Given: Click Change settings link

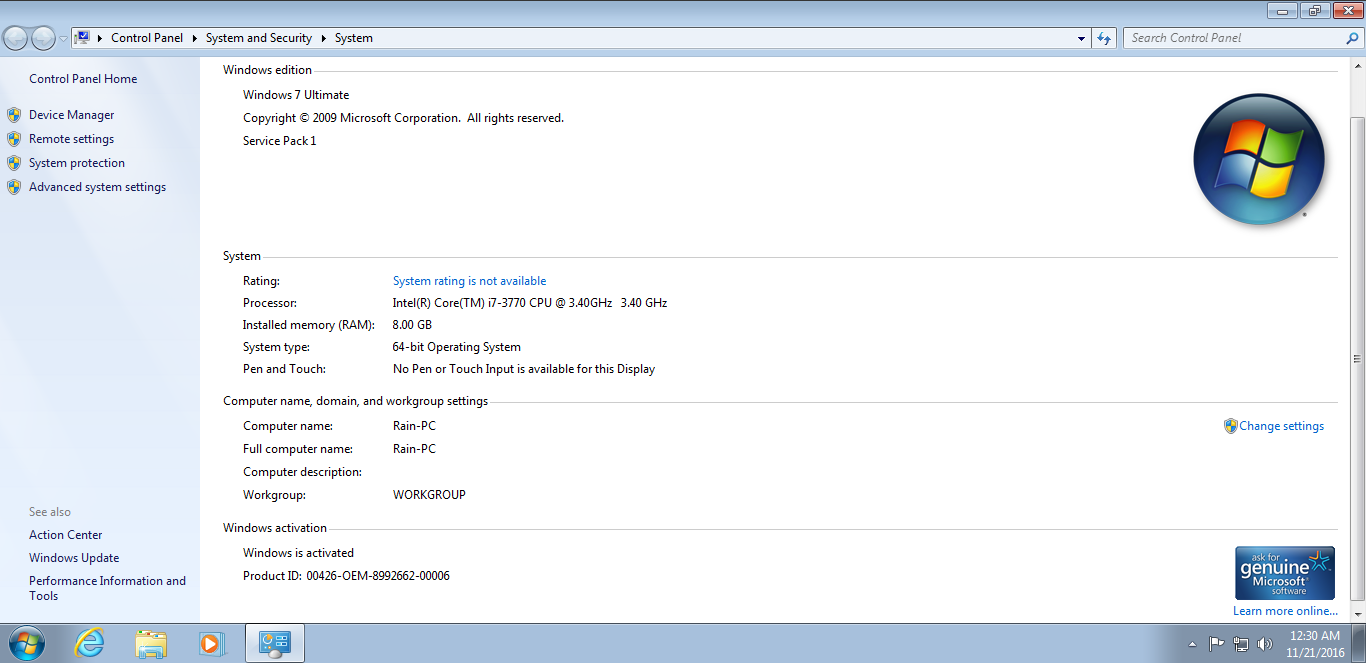Looking at the screenshot, I should point(1281,426).
